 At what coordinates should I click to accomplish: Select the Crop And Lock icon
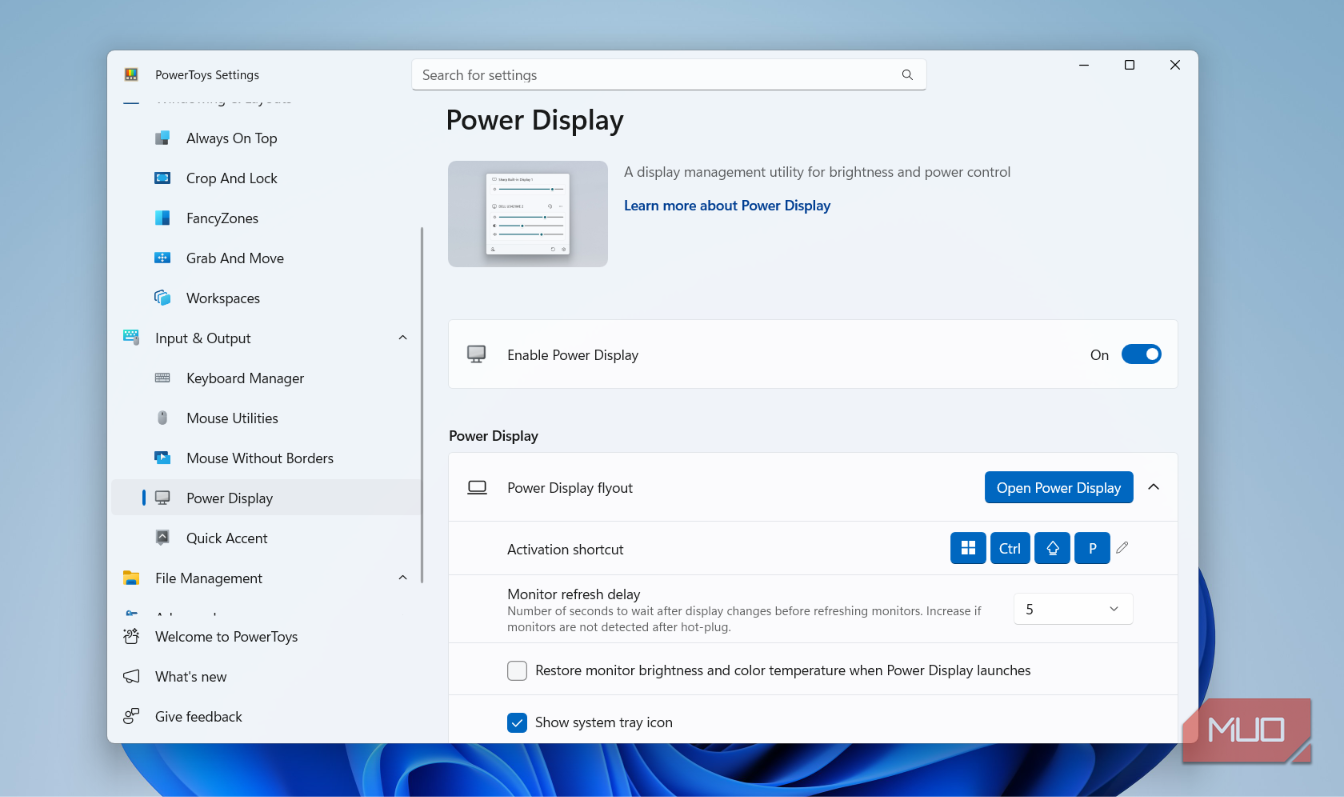[x=162, y=178]
